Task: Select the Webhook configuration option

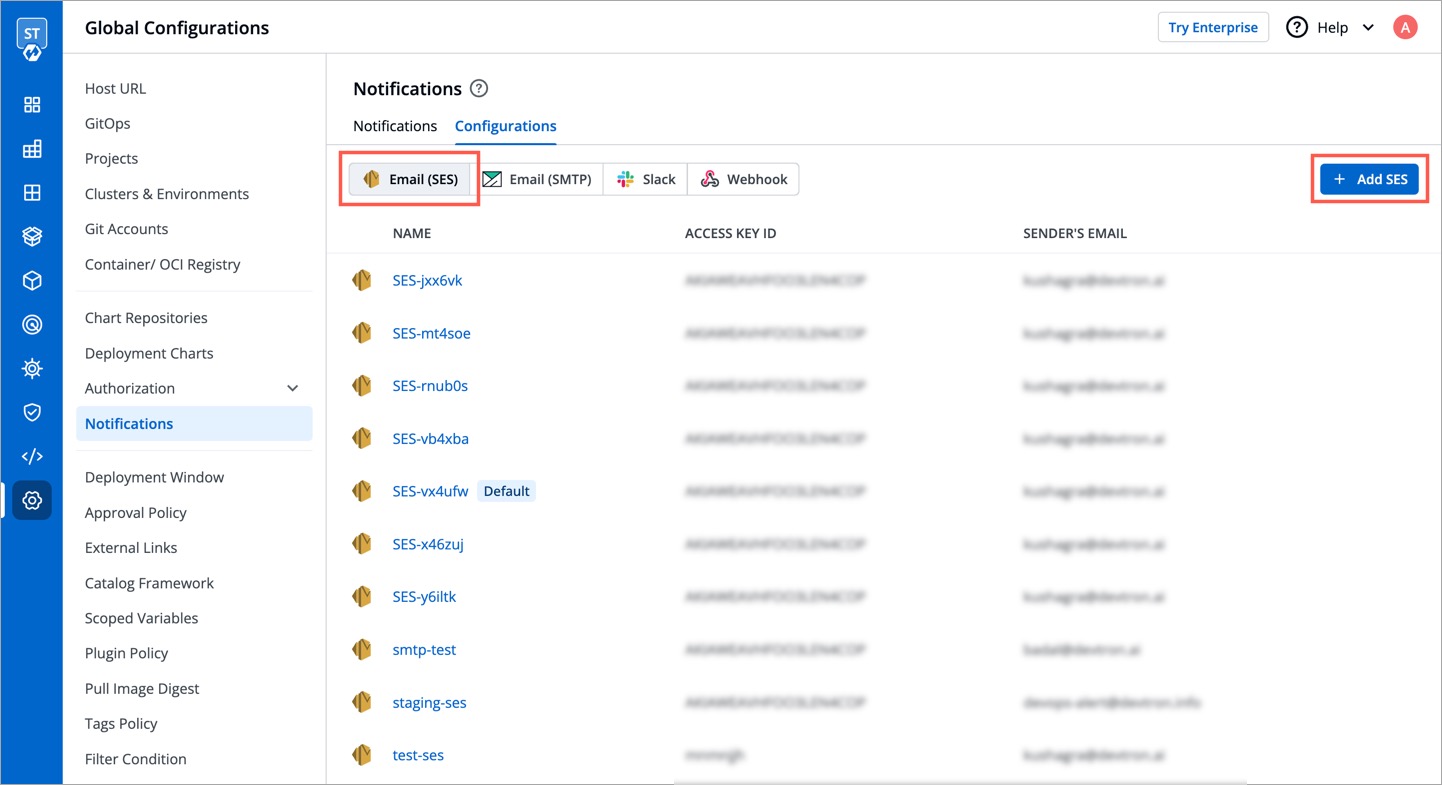Action: [x=743, y=179]
